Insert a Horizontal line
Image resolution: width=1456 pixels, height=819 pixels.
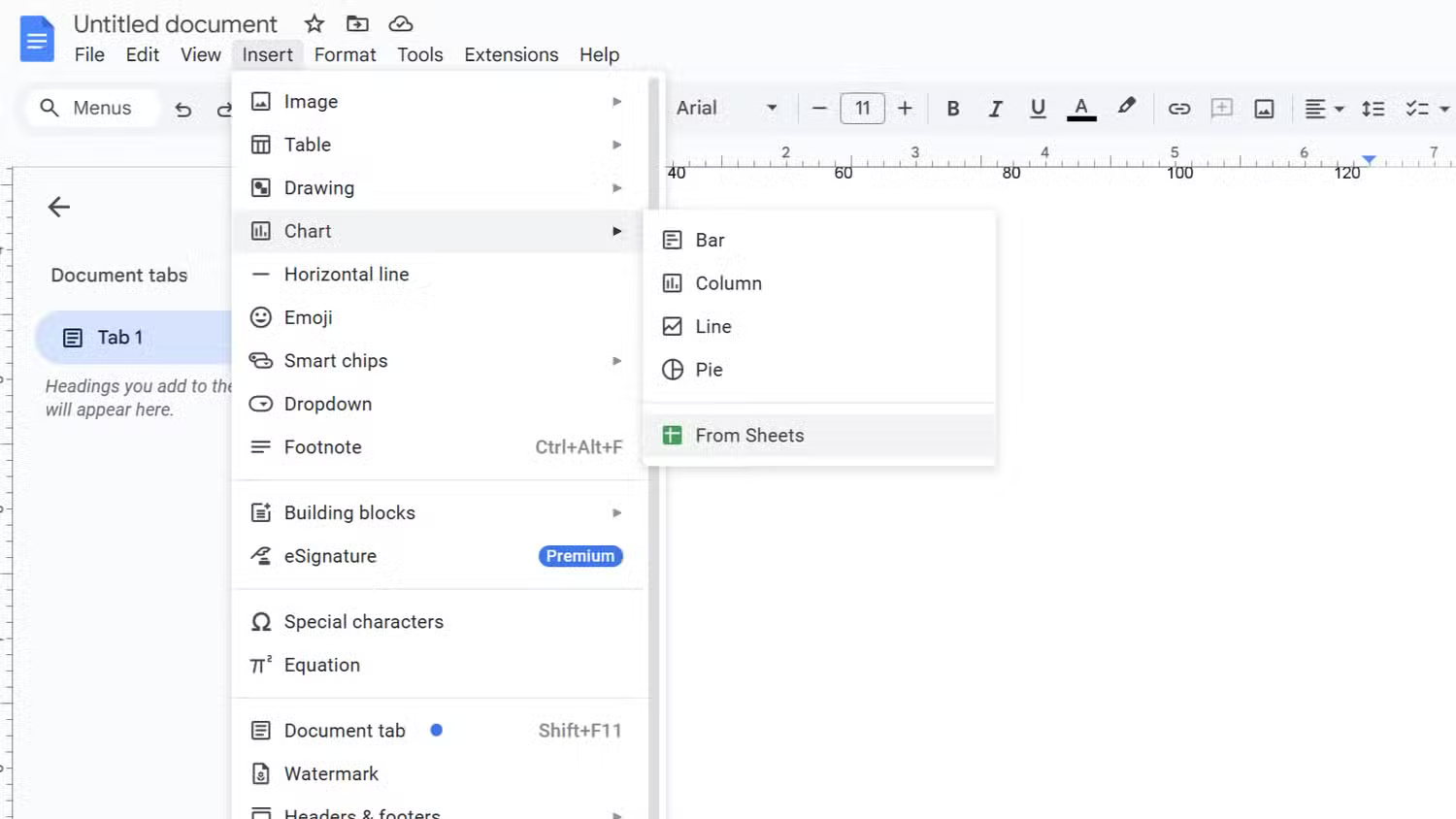439,275
